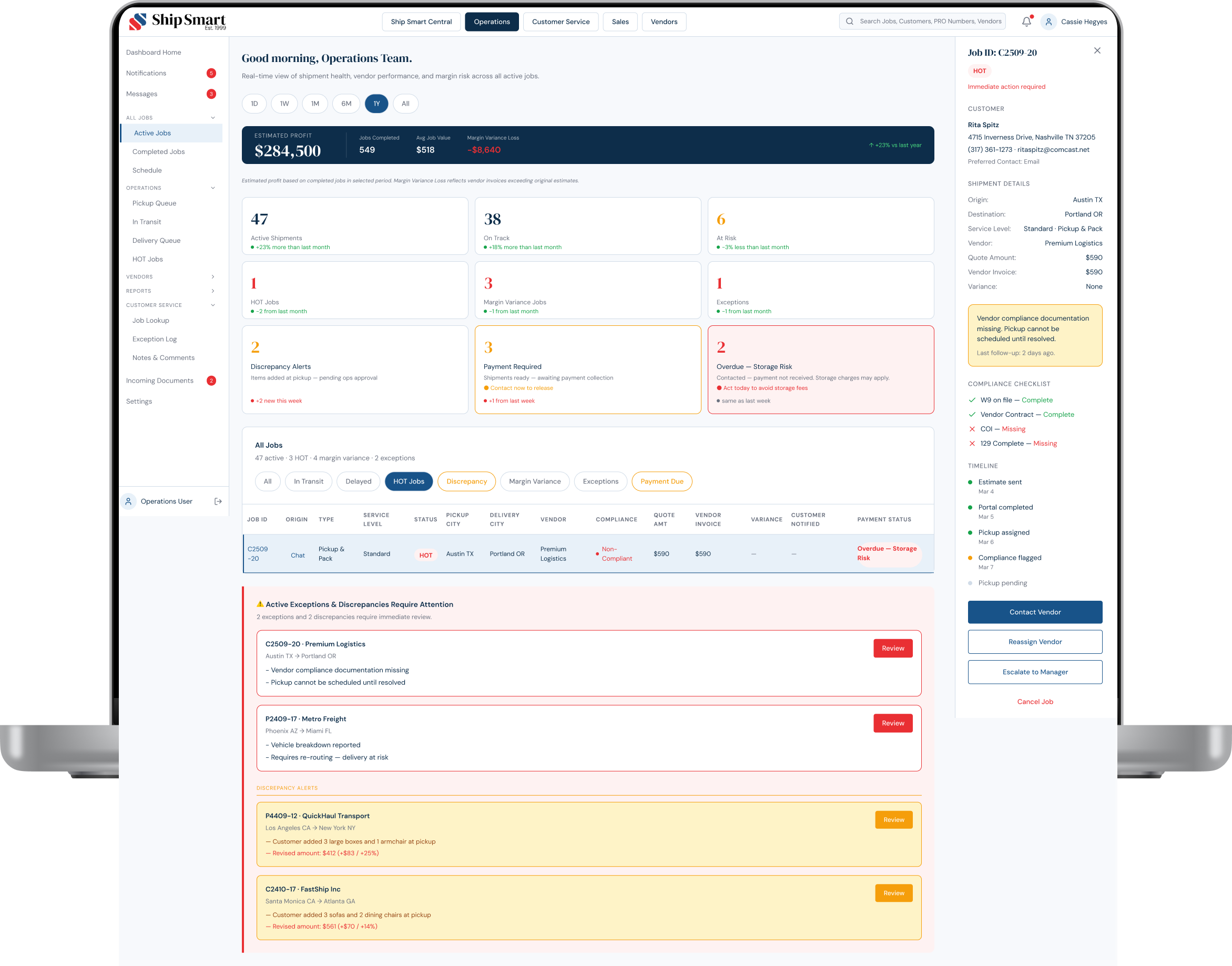Expand the Reports sidebar section
Viewport: 1232px width, 966px height.
pyautogui.click(x=213, y=291)
